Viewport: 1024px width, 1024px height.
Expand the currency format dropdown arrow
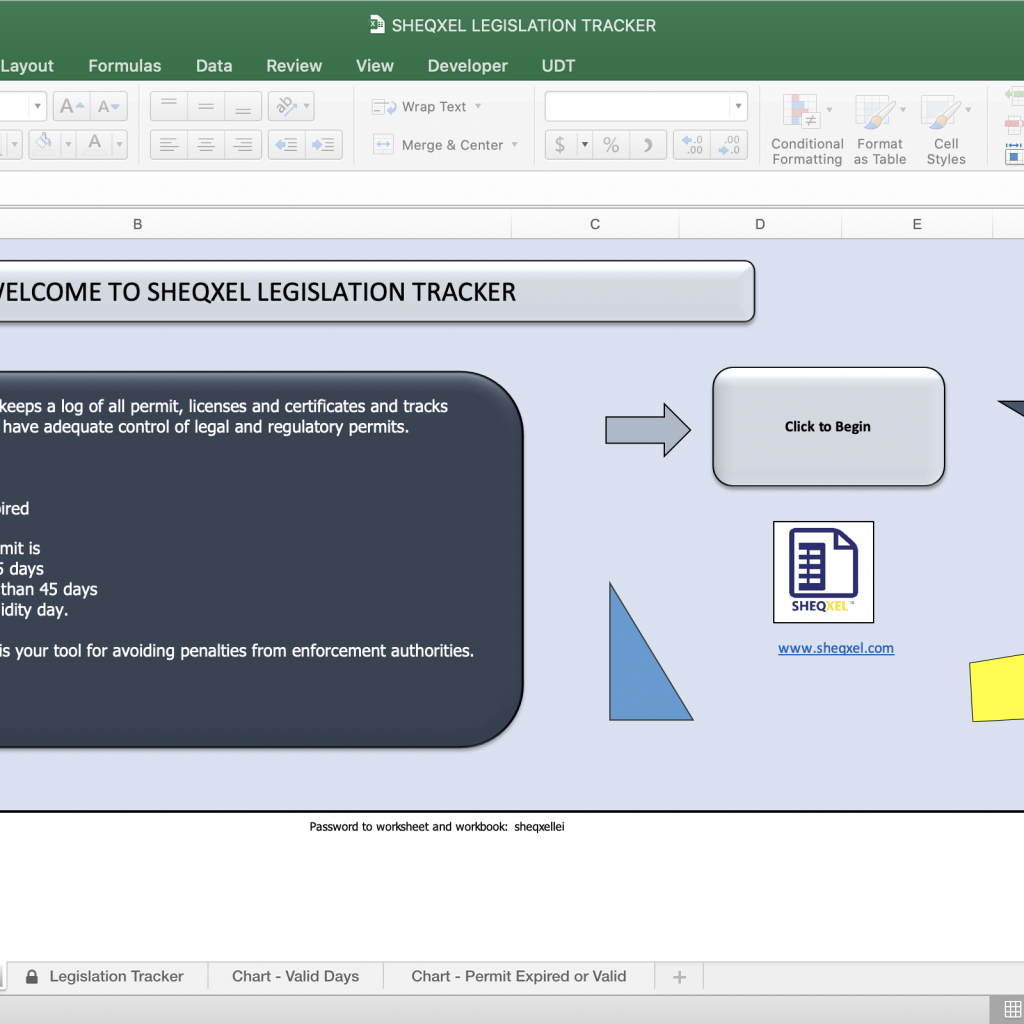584,144
